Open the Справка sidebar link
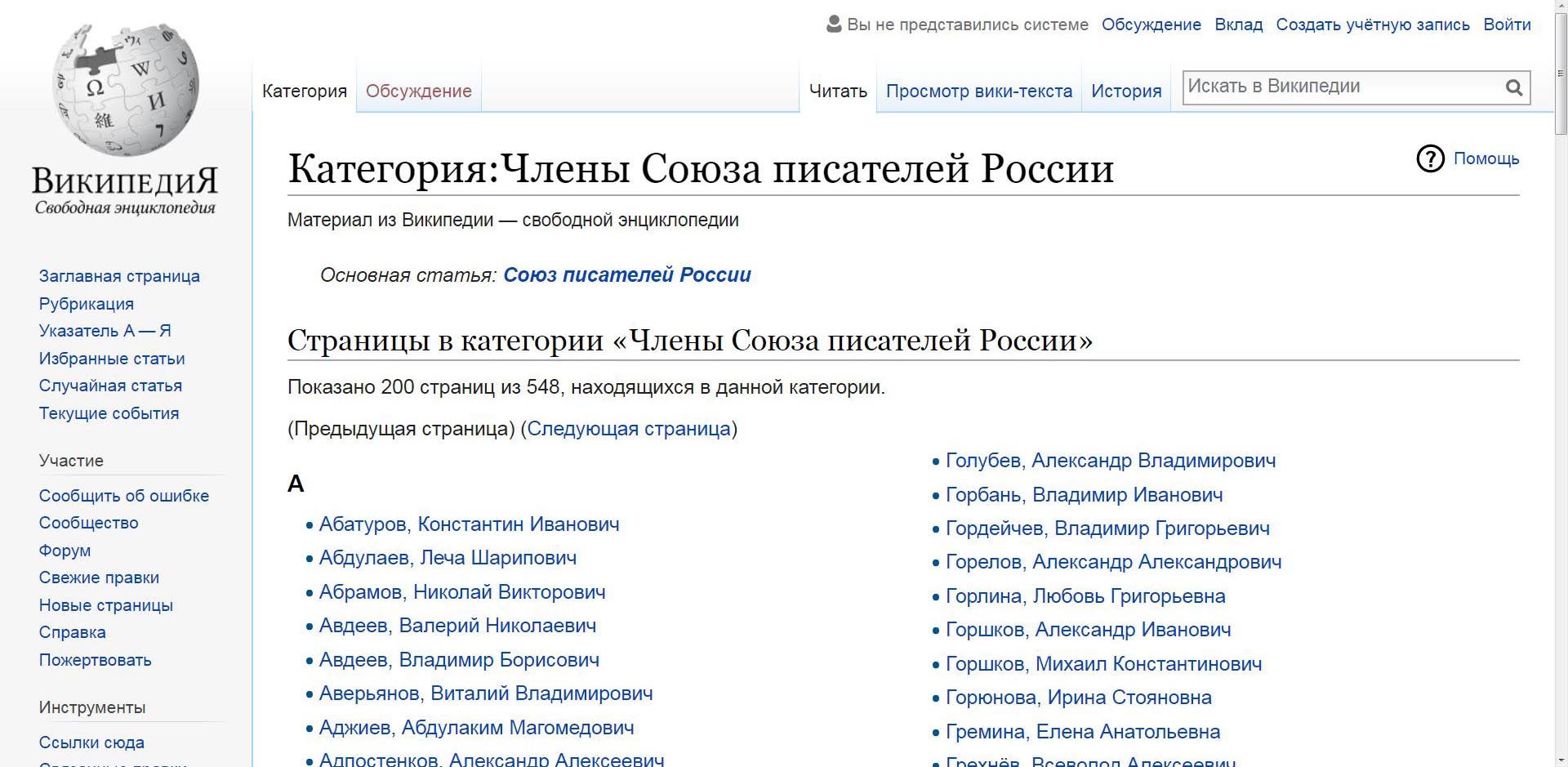The image size is (1568, 767). coord(72,632)
